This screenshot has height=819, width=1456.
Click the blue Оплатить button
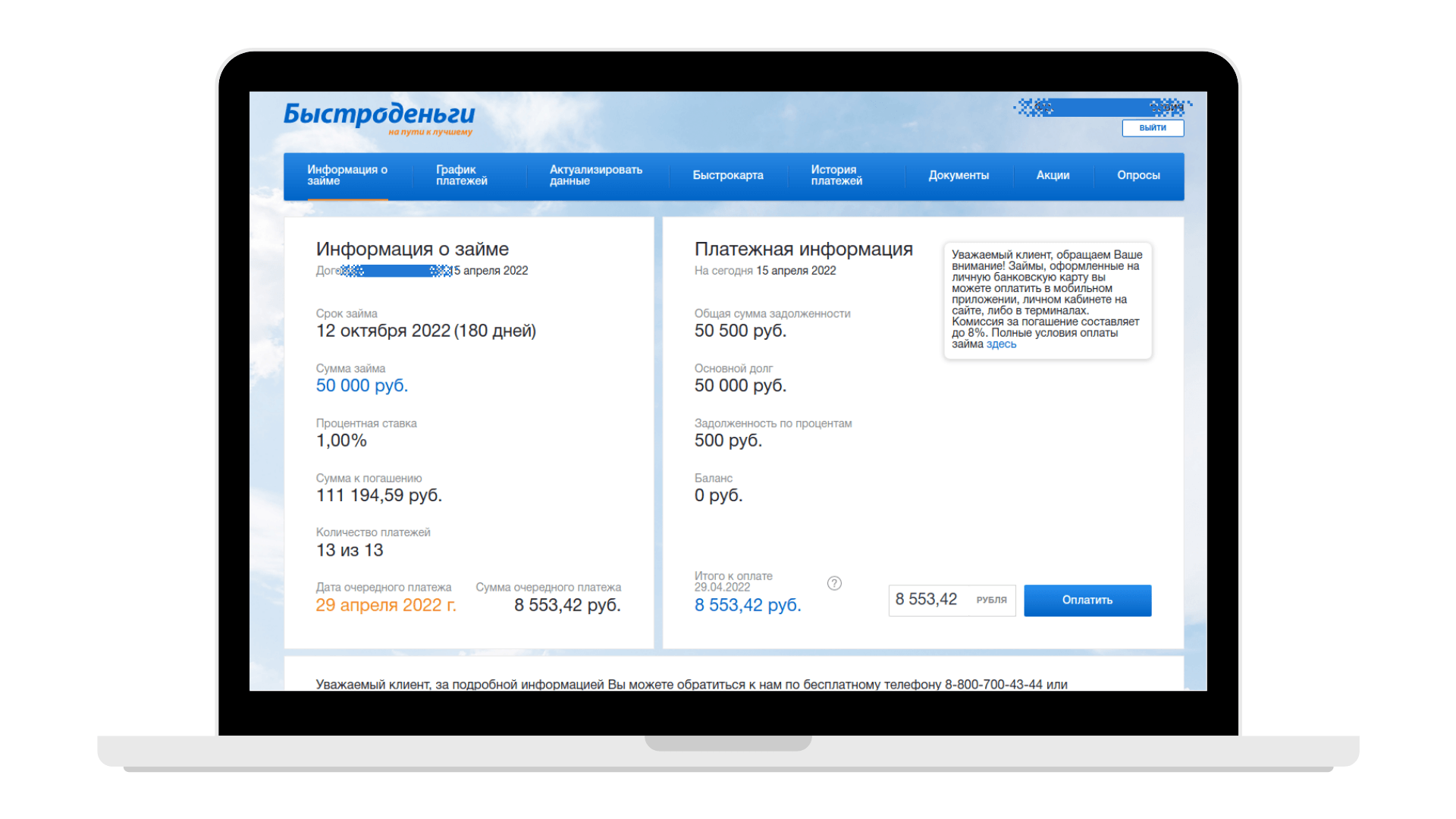point(1087,600)
